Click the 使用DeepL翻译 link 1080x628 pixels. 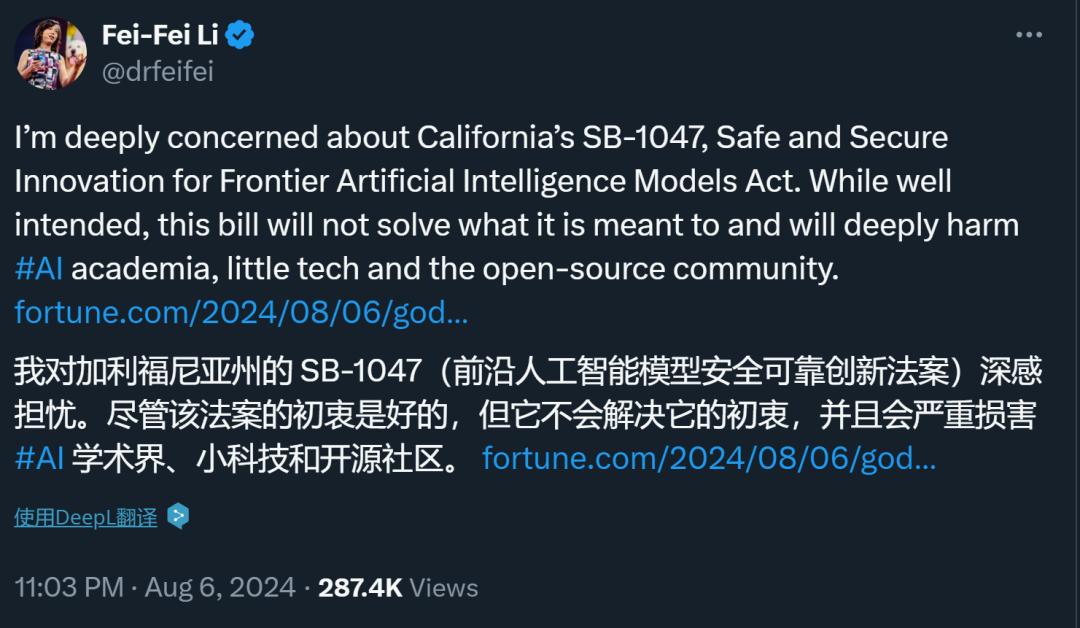tap(86, 518)
